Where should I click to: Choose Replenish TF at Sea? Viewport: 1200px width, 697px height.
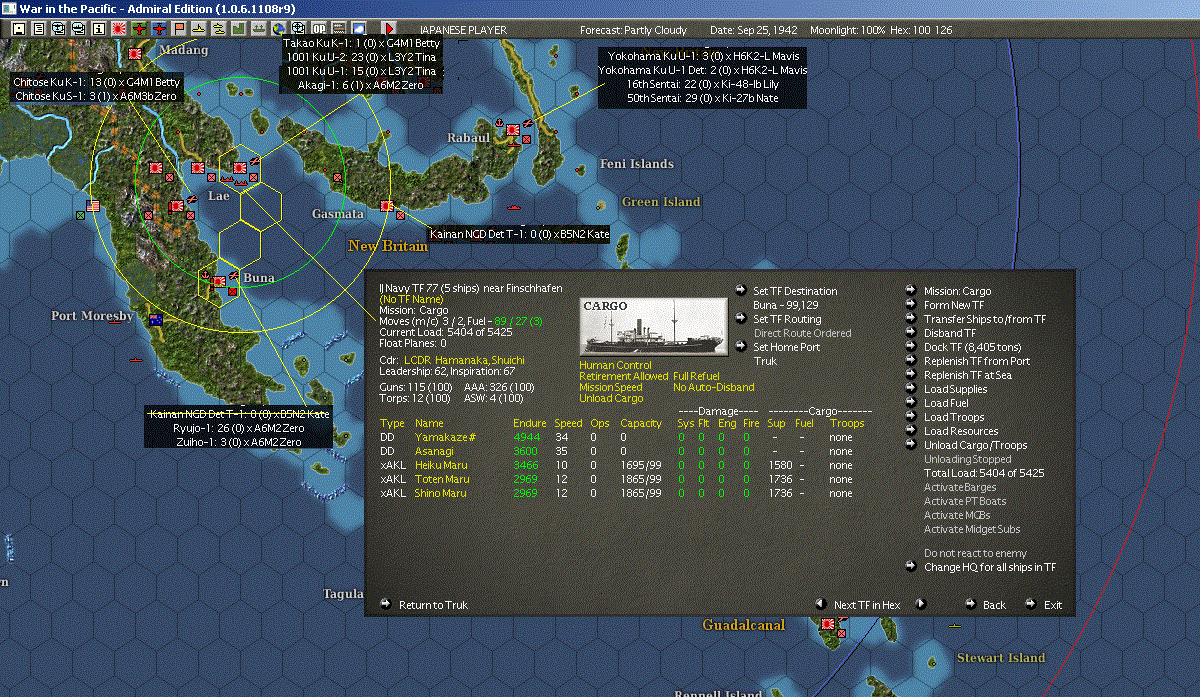tap(967, 375)
